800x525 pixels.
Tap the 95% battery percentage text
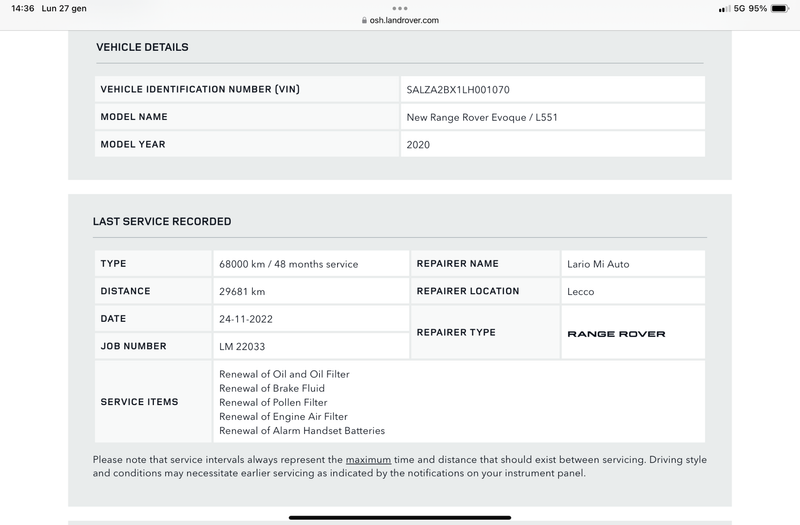tap(758, 8)
